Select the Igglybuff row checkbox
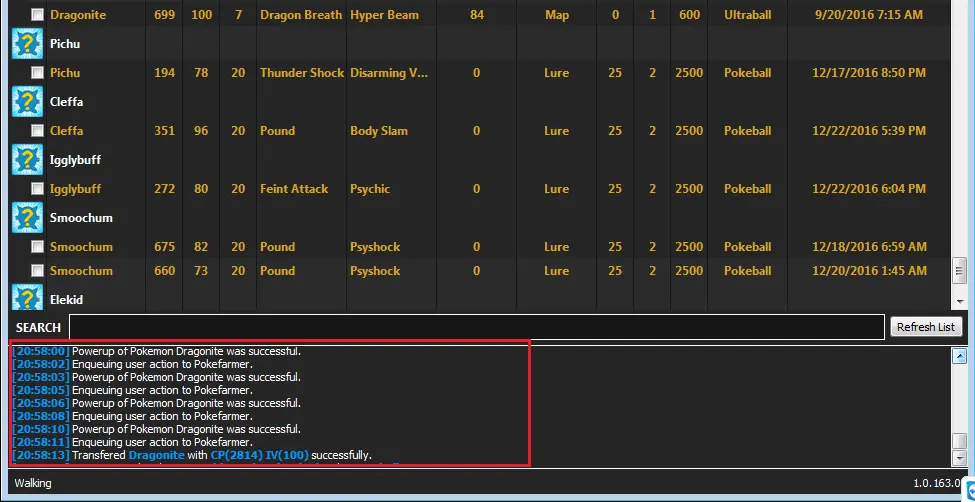975x502 pixels. (37, 189)
